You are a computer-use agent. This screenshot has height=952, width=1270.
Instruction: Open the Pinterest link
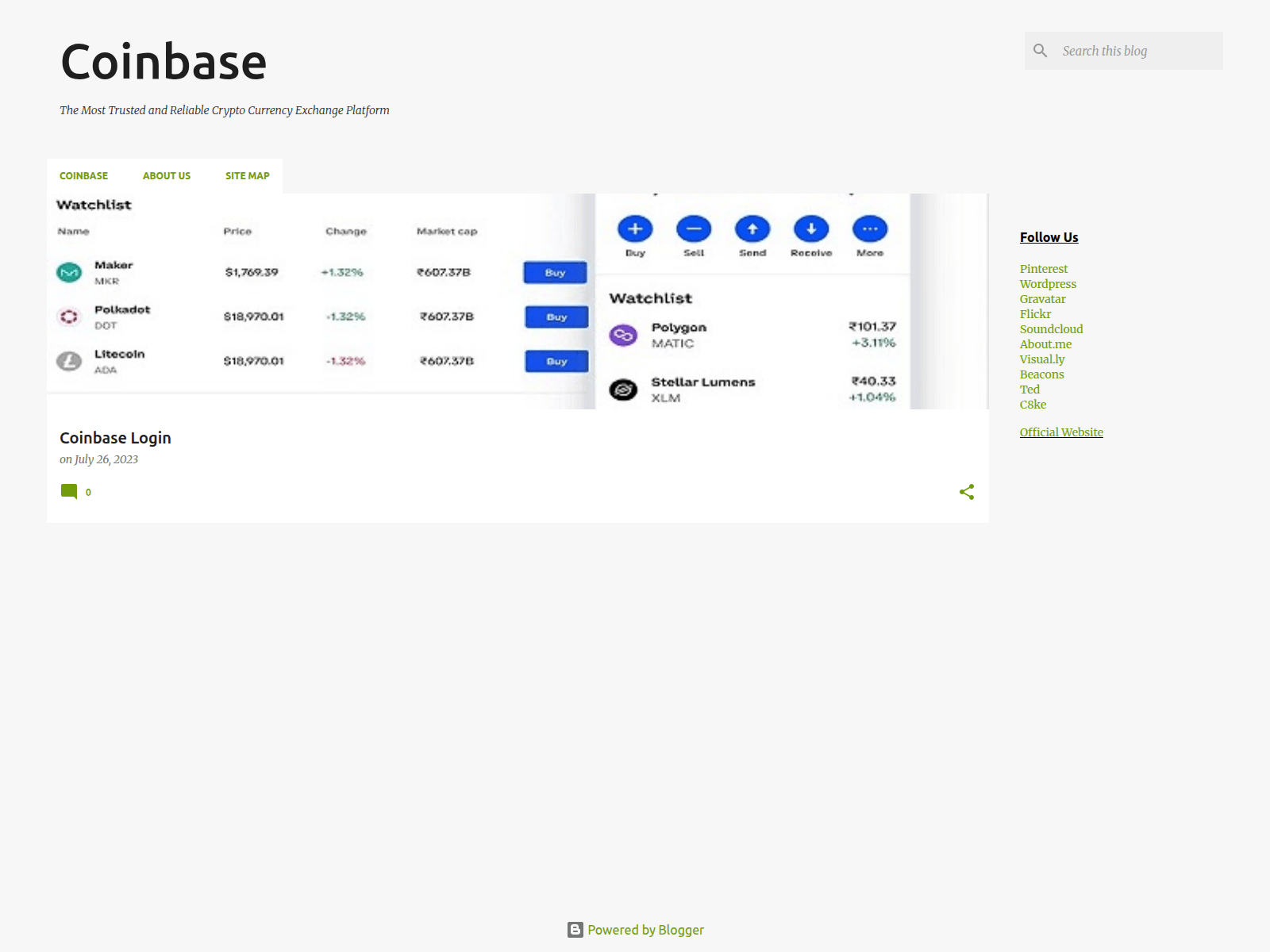tap(1044, 269)
